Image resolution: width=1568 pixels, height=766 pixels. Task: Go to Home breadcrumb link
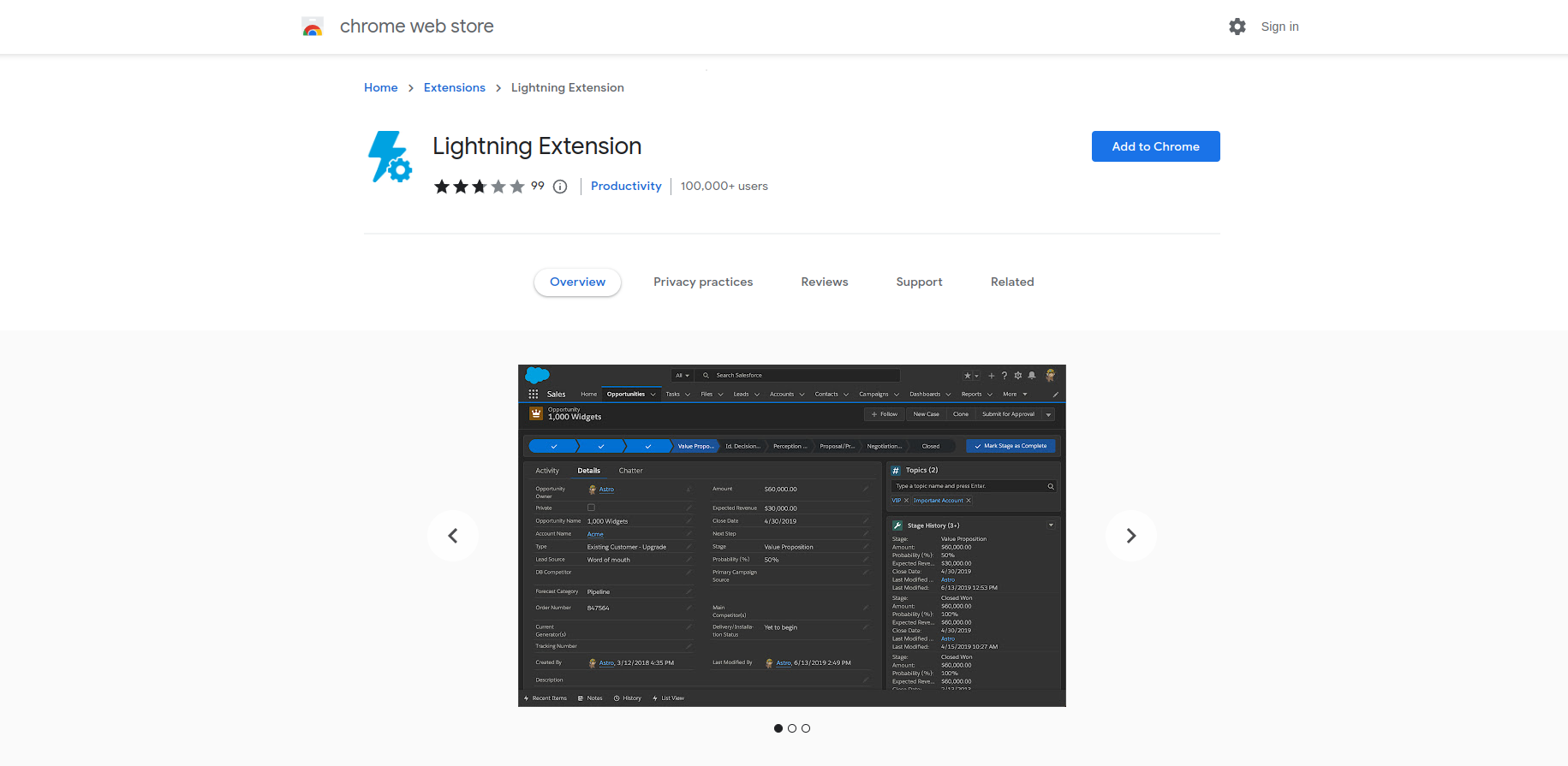coord(380,87)
